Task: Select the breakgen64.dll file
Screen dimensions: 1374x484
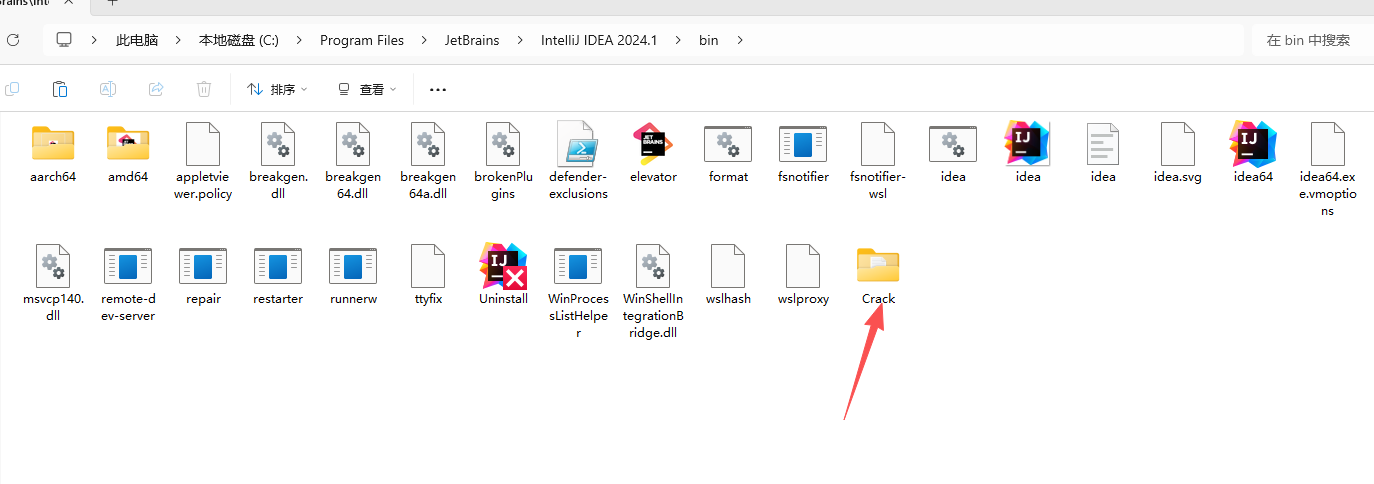Action: point(353,162)
